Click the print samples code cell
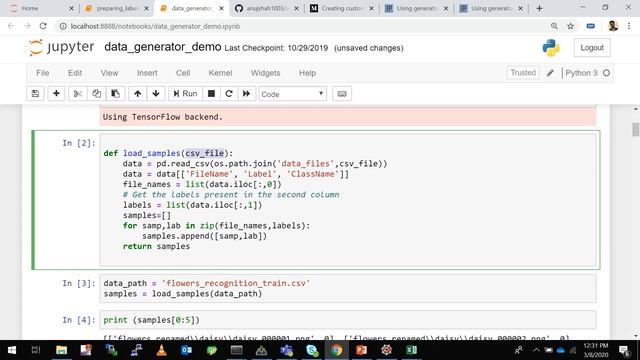Viewport: 640px width, 360px height. point(348,320)
